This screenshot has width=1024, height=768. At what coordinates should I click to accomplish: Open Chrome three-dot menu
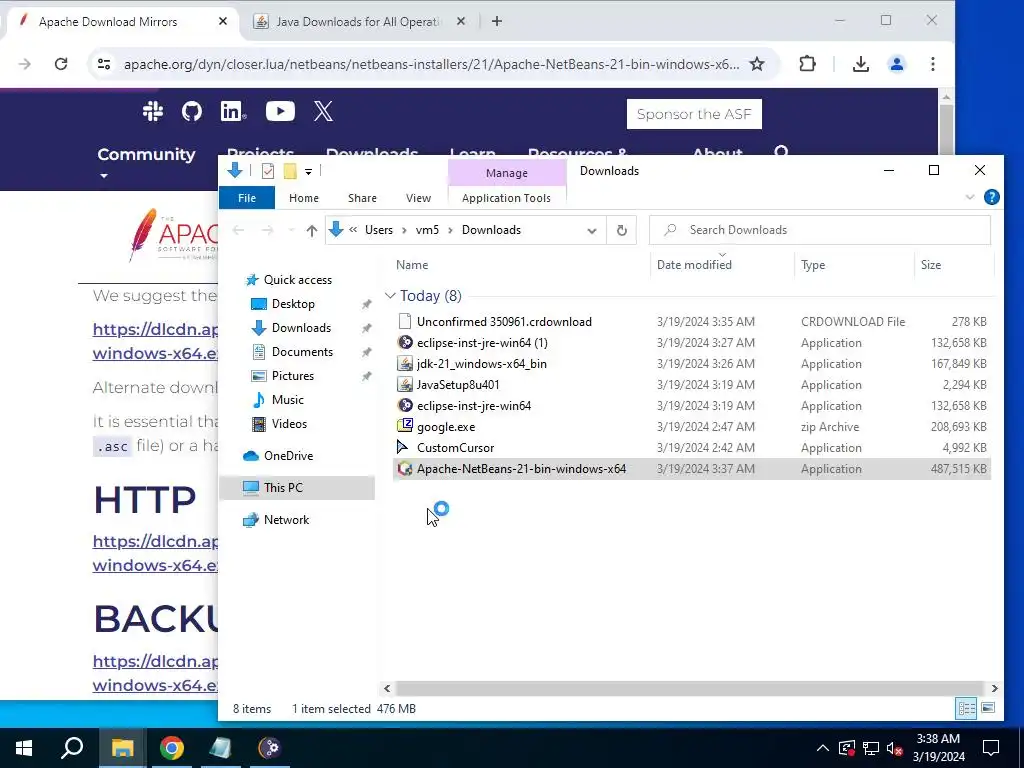pyautogui.click(x=933, y=64)
